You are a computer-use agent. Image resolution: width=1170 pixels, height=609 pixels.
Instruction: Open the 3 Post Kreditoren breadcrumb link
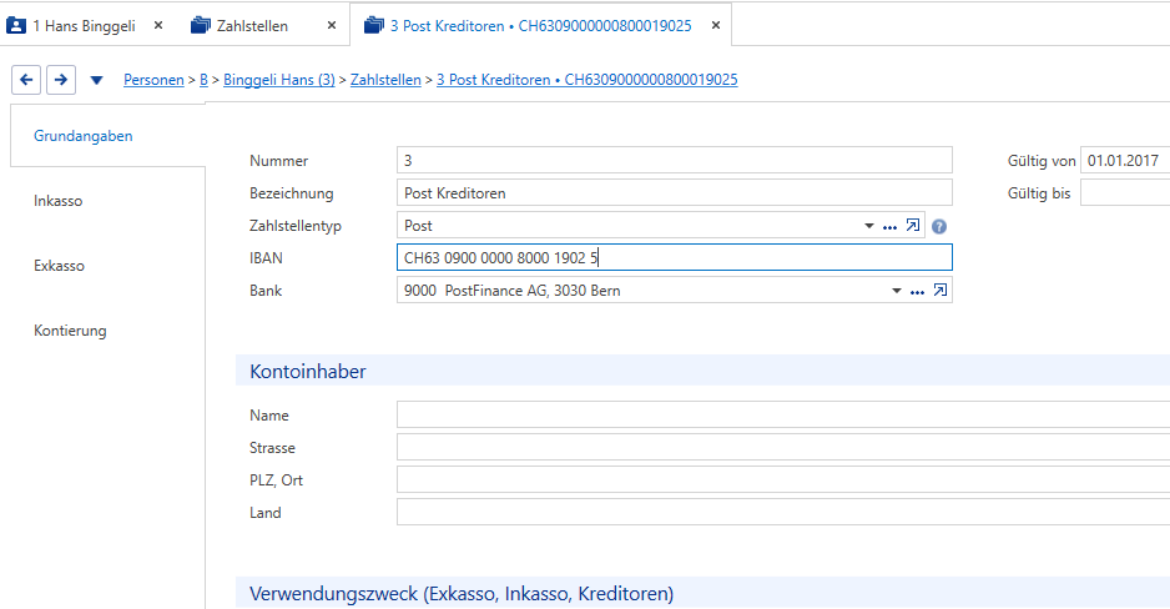587,80
